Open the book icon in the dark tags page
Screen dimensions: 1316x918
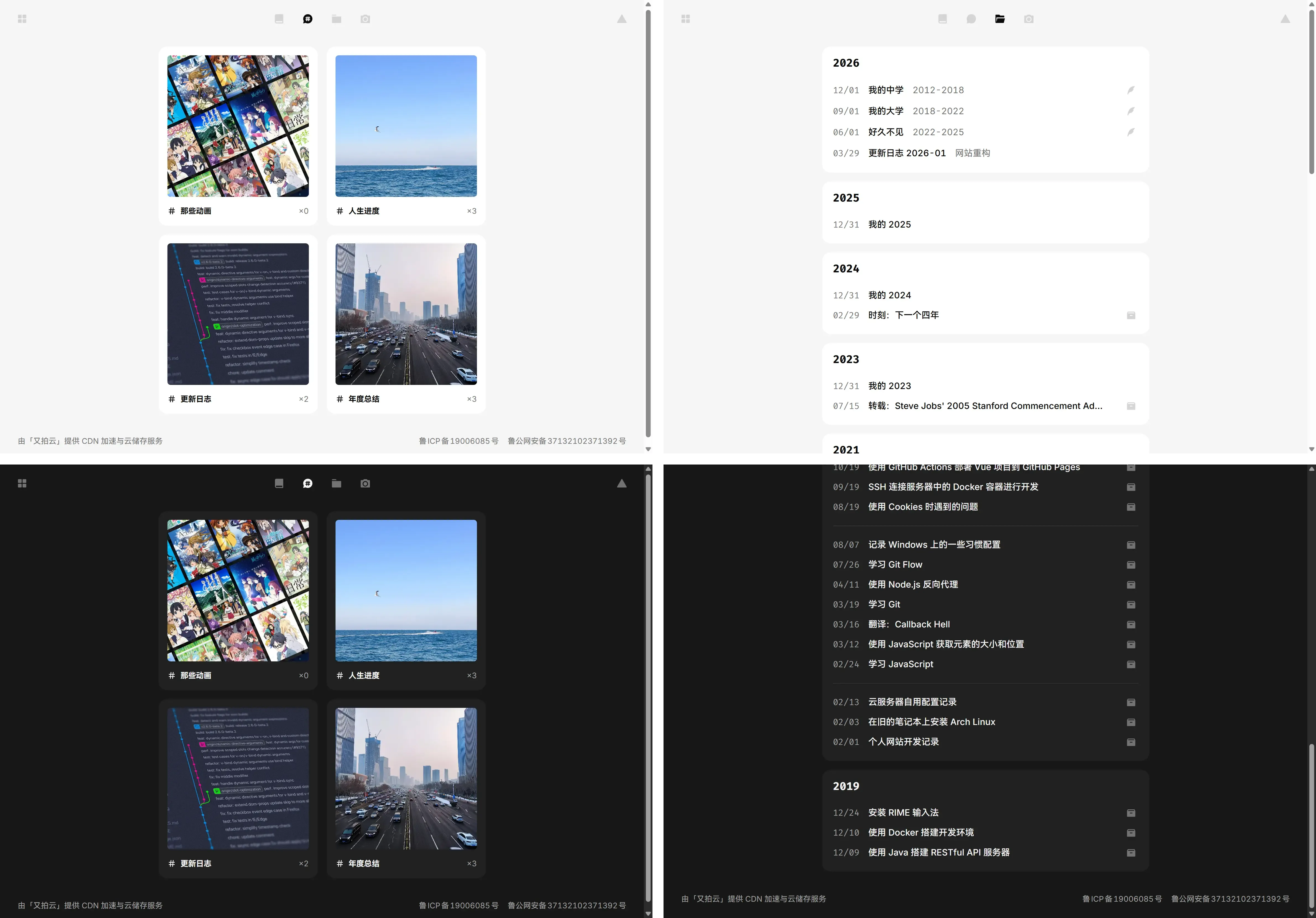coord(279,483)
